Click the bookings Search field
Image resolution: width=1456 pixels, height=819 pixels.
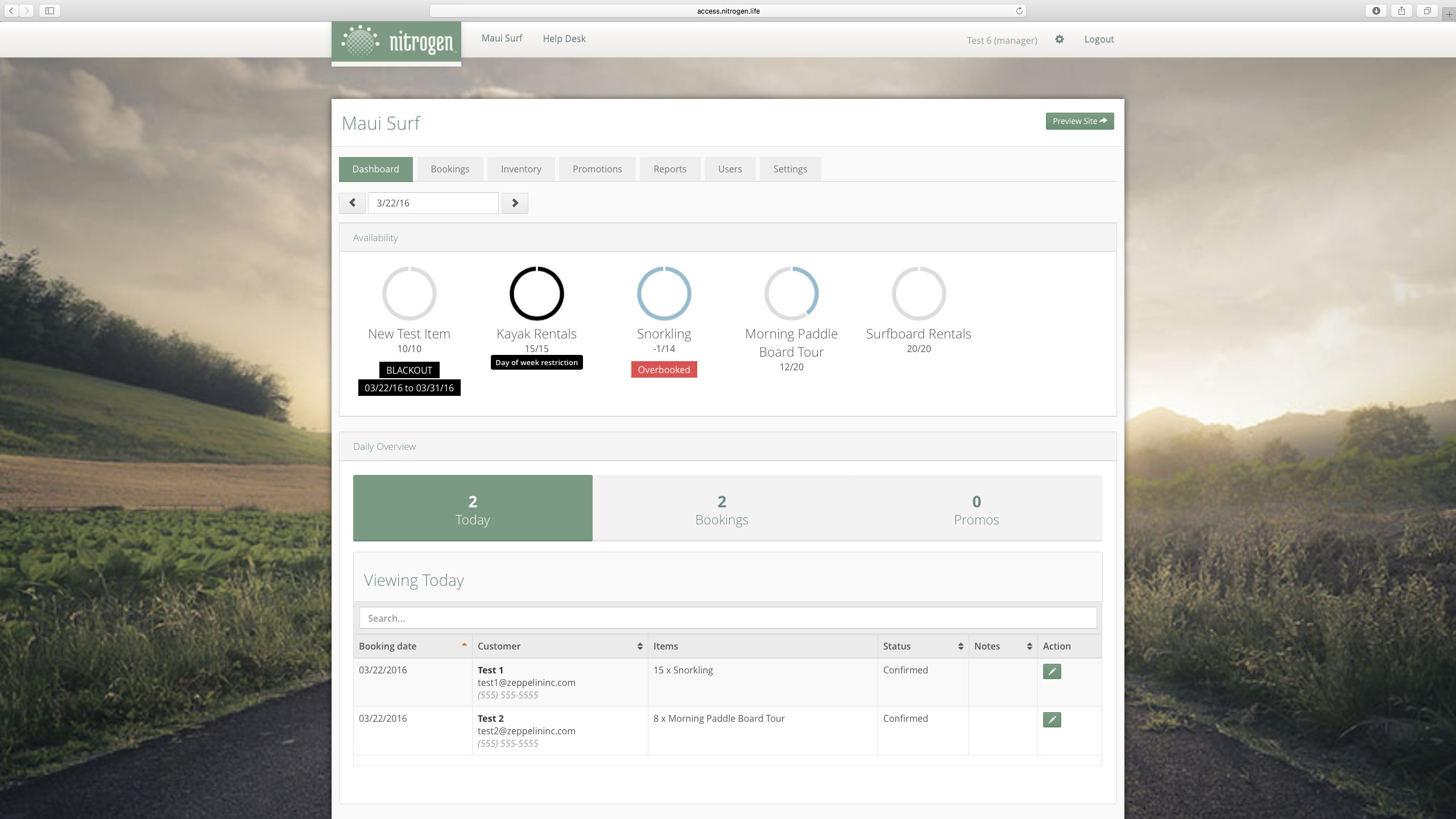(727, 618)
